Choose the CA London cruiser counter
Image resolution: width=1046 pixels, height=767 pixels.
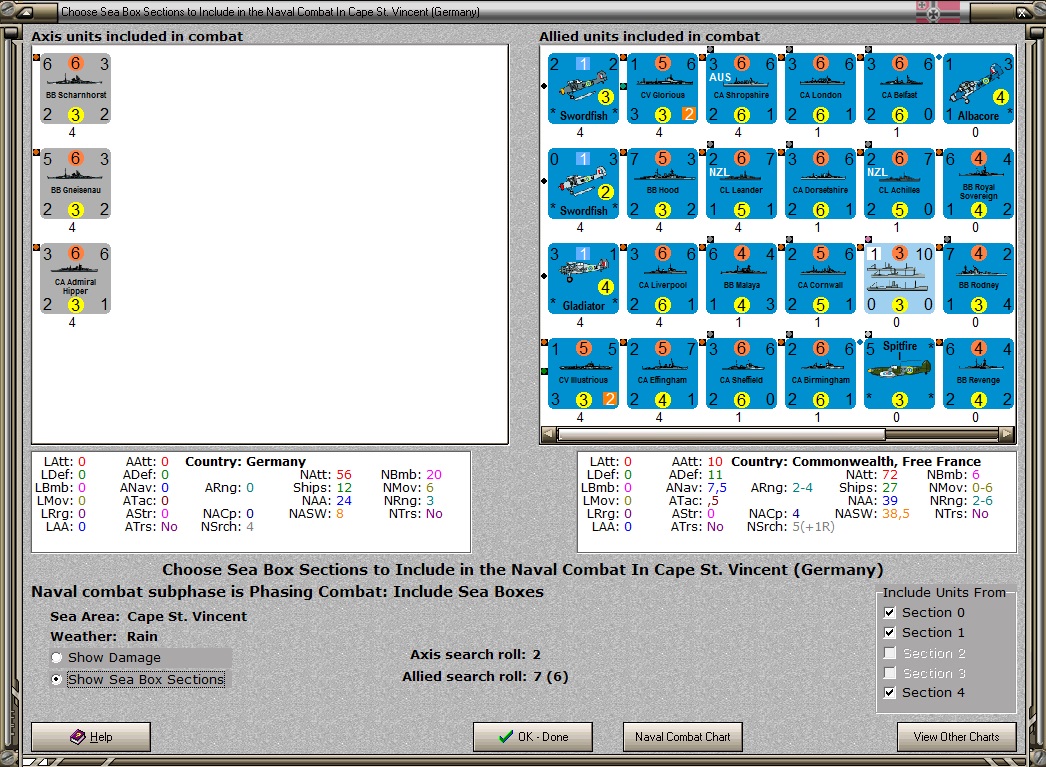click(x=821, y=89)
